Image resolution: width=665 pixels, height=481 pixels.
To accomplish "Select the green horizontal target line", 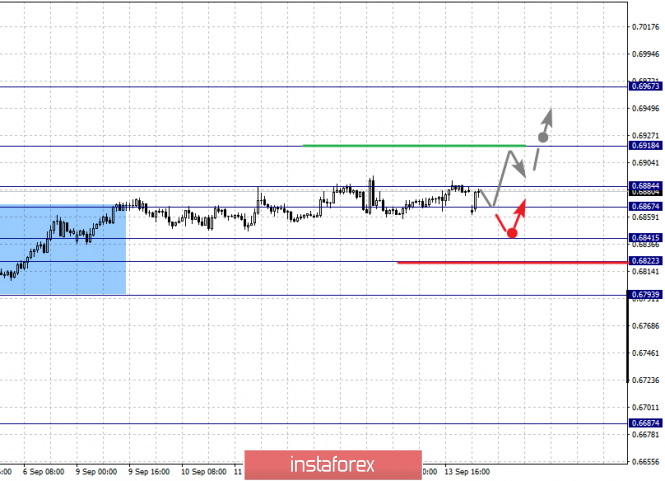I will click(x=414, y=145).
